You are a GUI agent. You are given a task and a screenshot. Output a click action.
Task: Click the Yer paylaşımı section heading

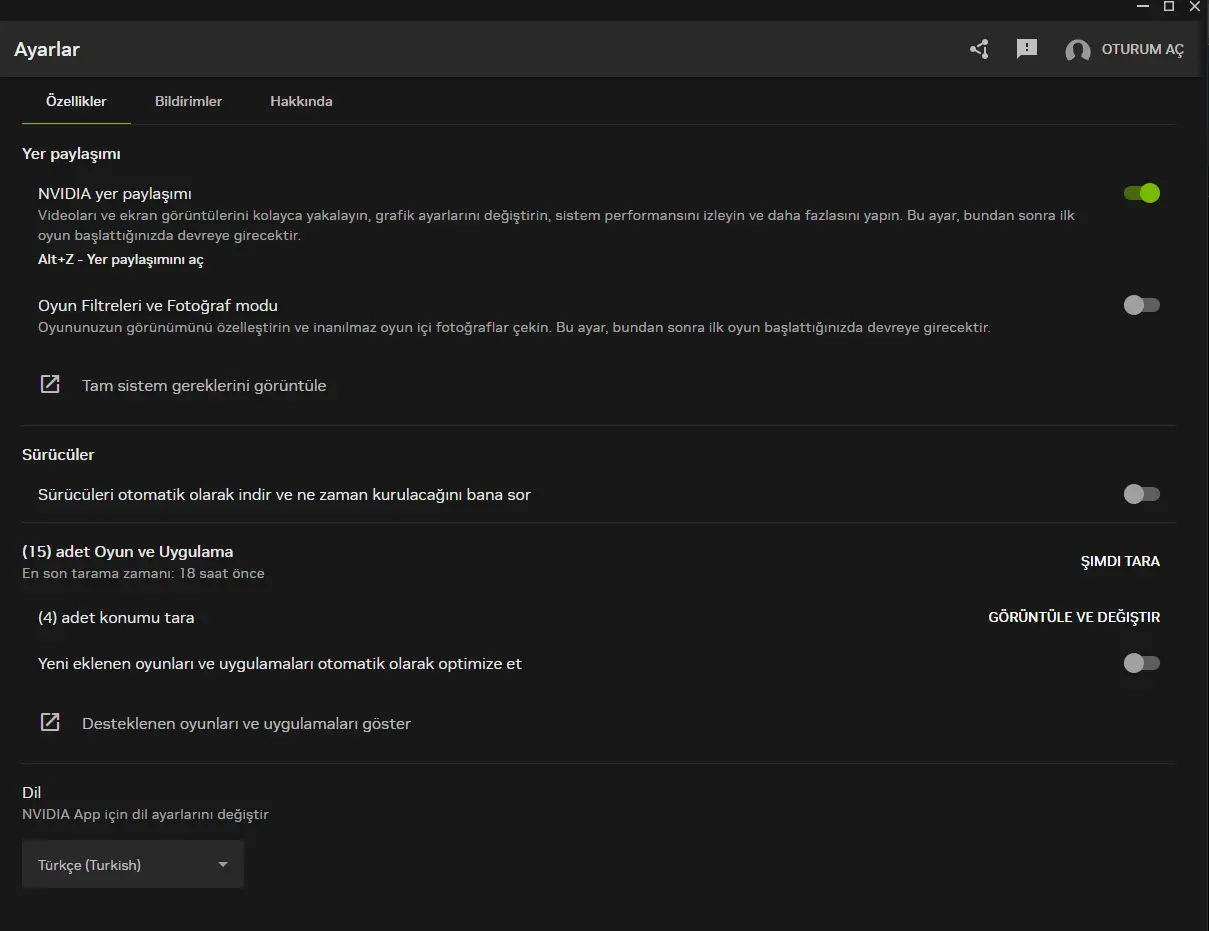71,154
